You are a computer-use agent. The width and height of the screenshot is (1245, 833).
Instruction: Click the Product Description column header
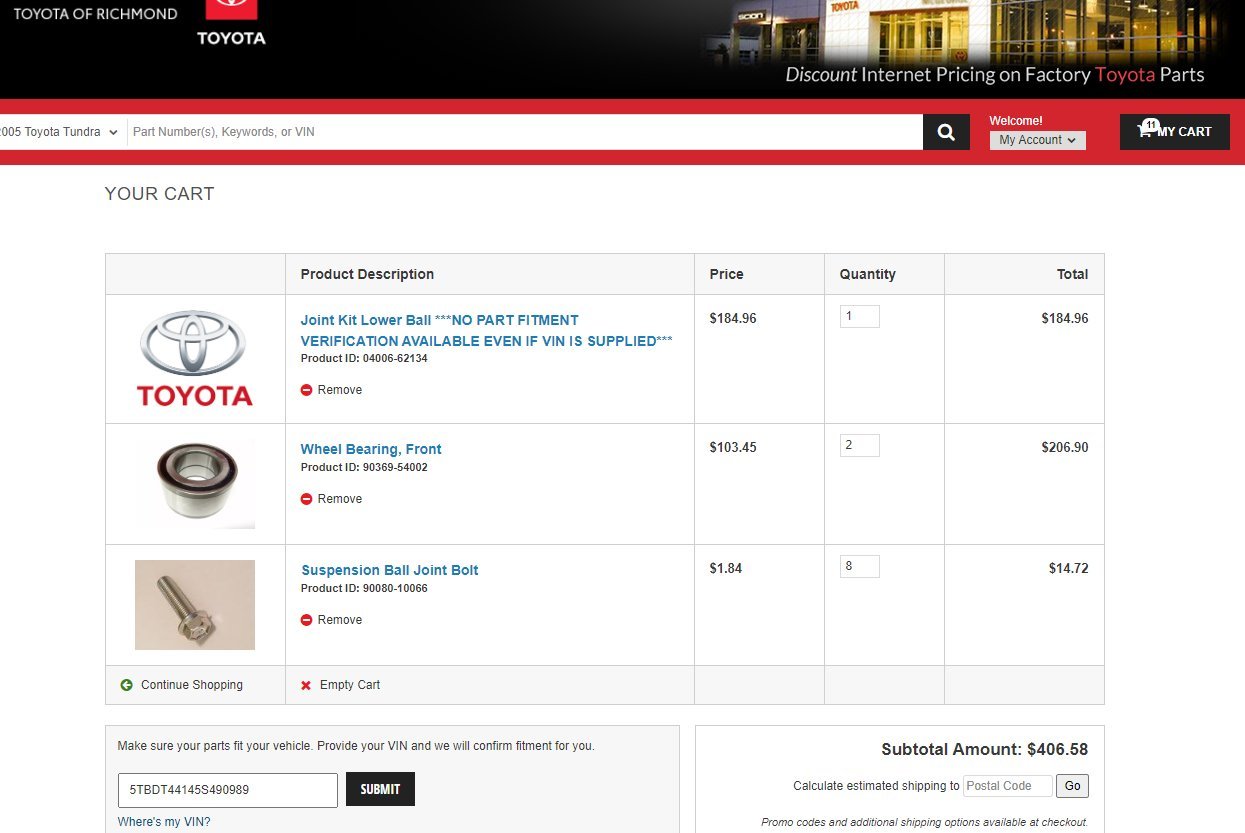tap(367, 274)
